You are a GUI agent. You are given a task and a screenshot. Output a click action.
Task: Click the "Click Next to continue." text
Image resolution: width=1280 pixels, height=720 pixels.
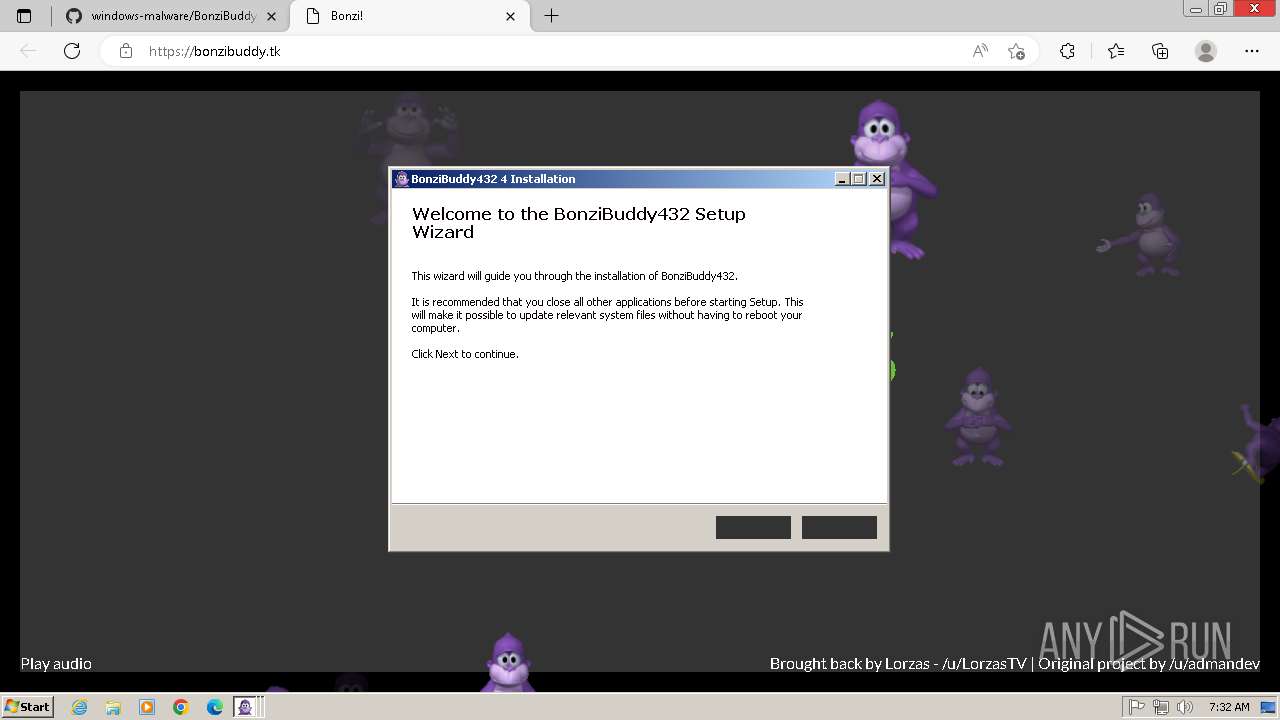point(465,354)
